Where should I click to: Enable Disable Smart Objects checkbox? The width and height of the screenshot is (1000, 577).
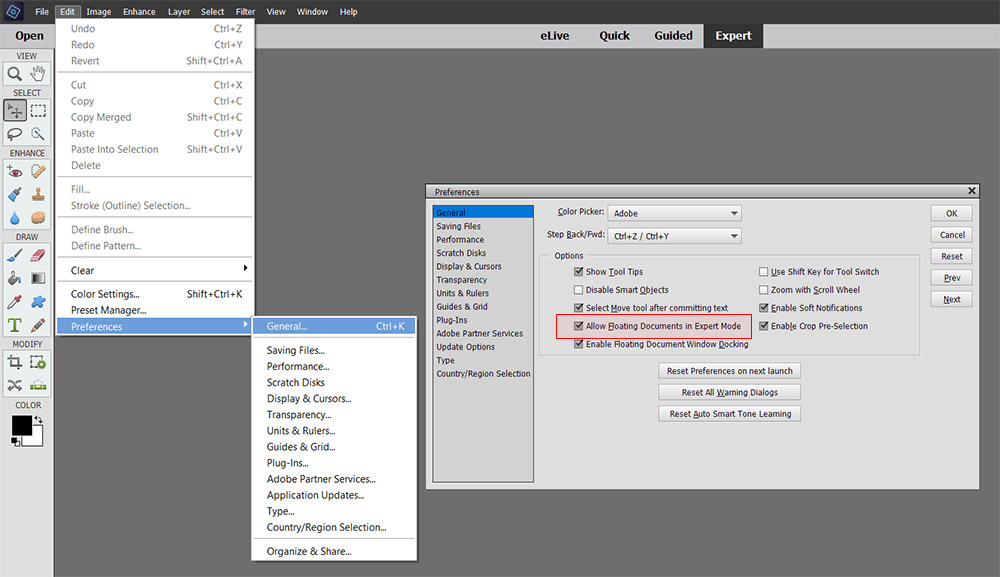578,289
